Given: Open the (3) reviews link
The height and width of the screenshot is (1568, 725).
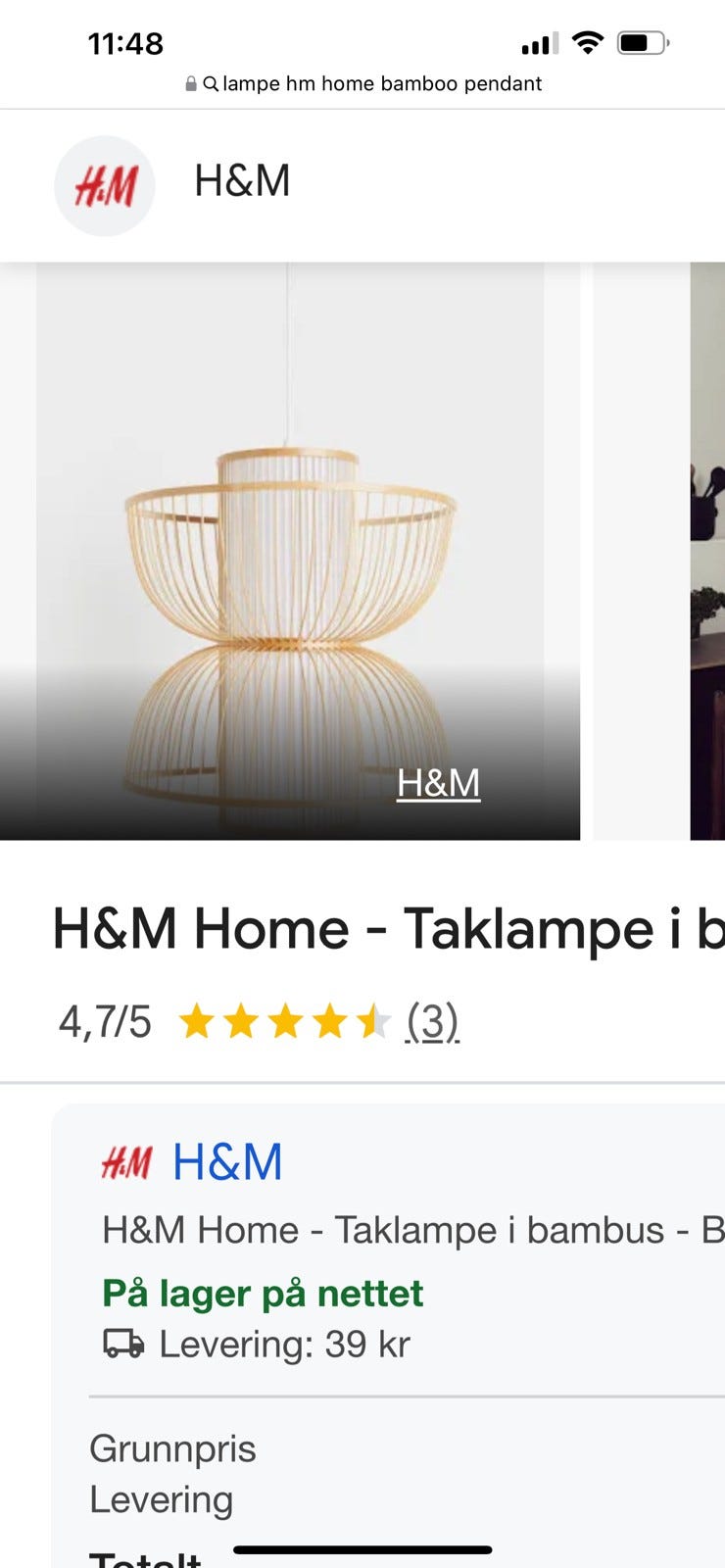Looking at the screenshot, I should pos(433,1022).
